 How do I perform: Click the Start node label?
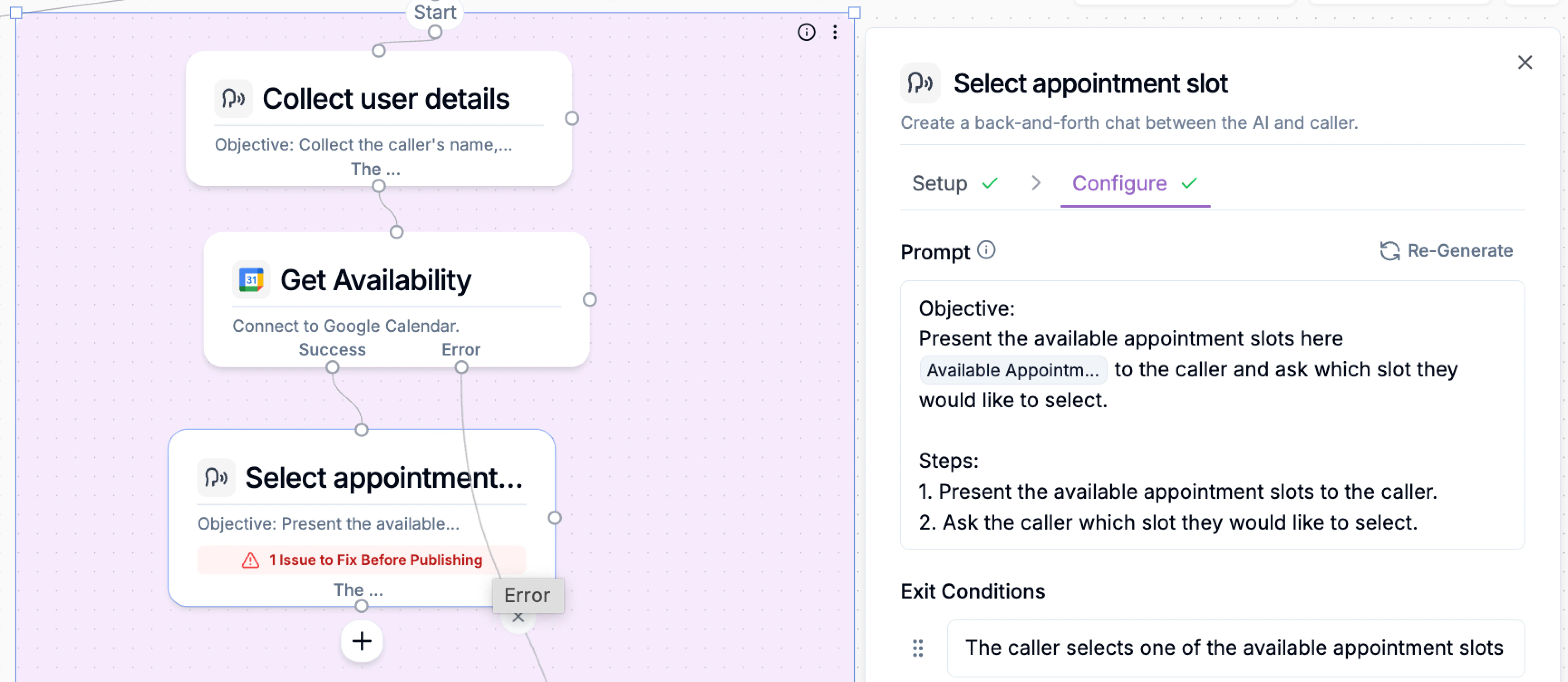point(435,12)
